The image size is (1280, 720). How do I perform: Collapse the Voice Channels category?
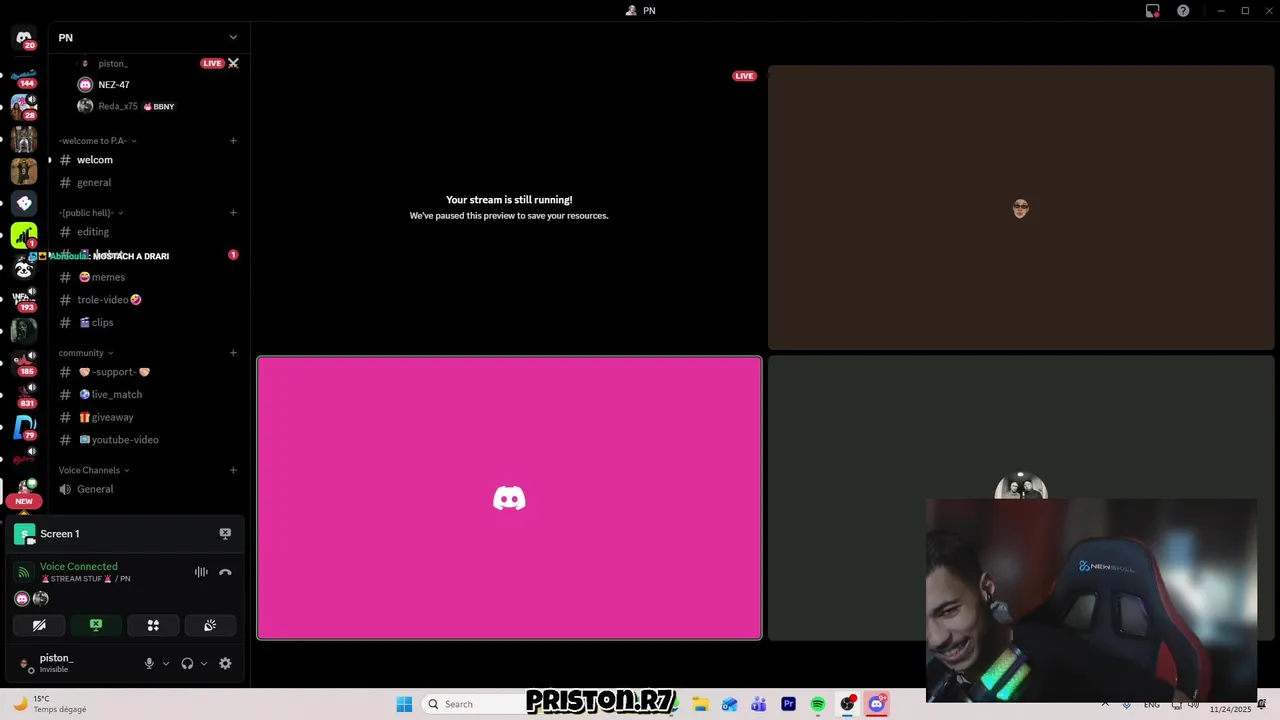(x=94, y=470)
